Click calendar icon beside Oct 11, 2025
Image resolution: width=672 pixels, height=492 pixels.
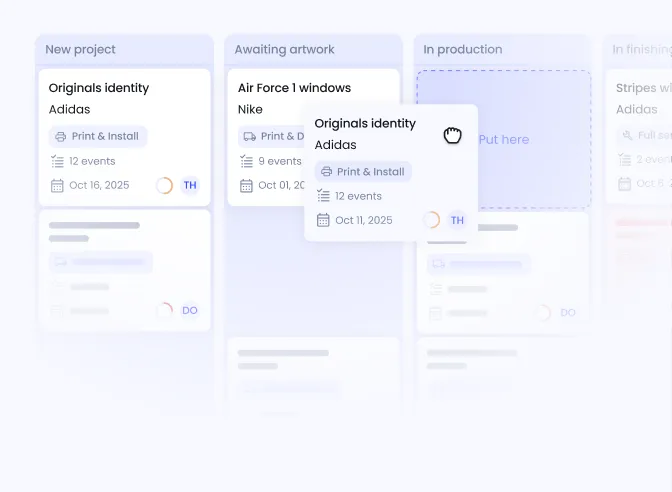tap(323, 220)
